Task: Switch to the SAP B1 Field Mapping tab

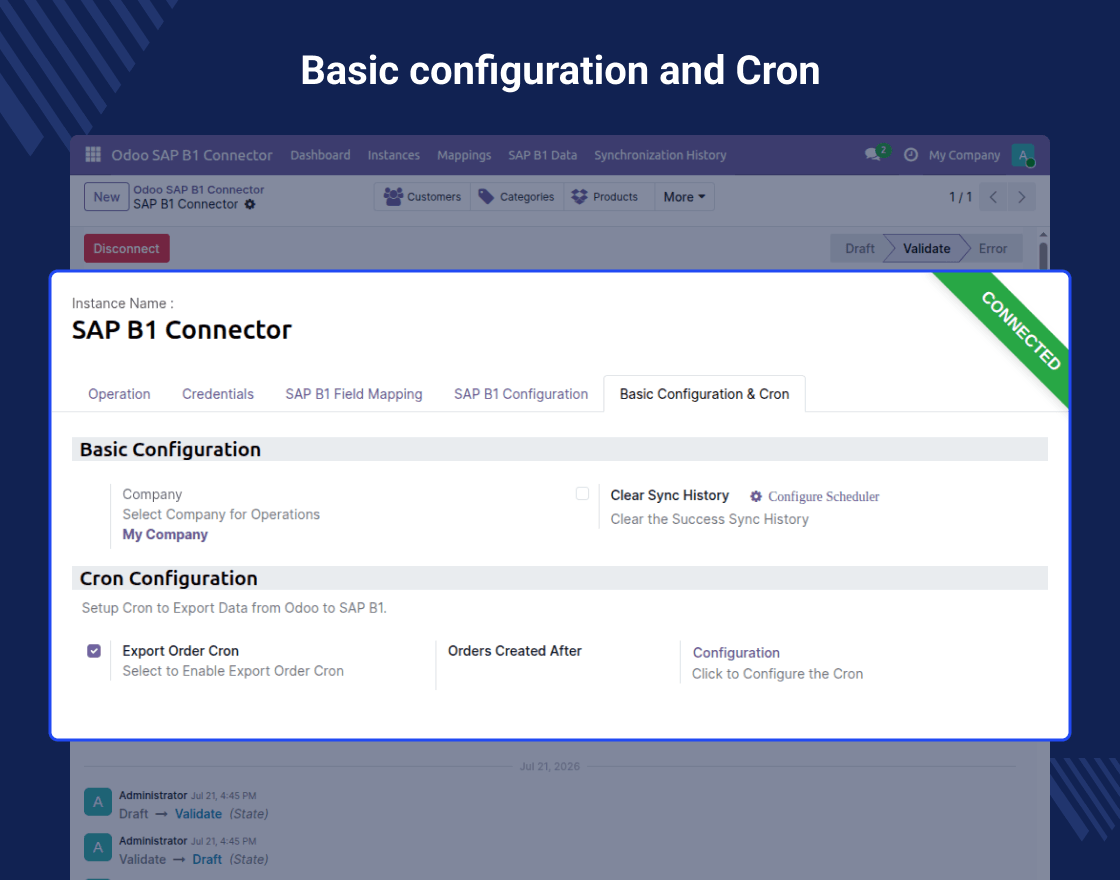Action: pos(354,394)
